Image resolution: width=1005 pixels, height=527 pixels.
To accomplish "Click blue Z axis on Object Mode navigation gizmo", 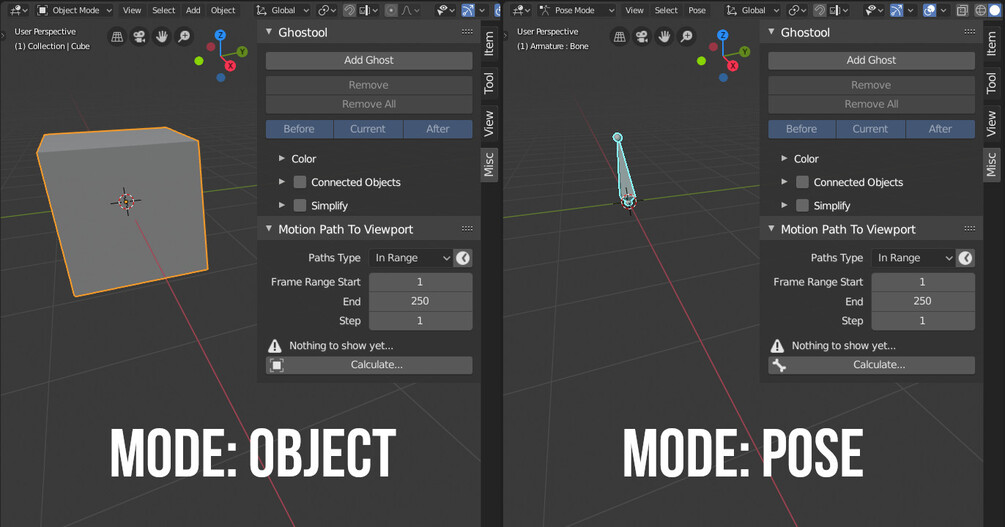I will tap(220, 35).
